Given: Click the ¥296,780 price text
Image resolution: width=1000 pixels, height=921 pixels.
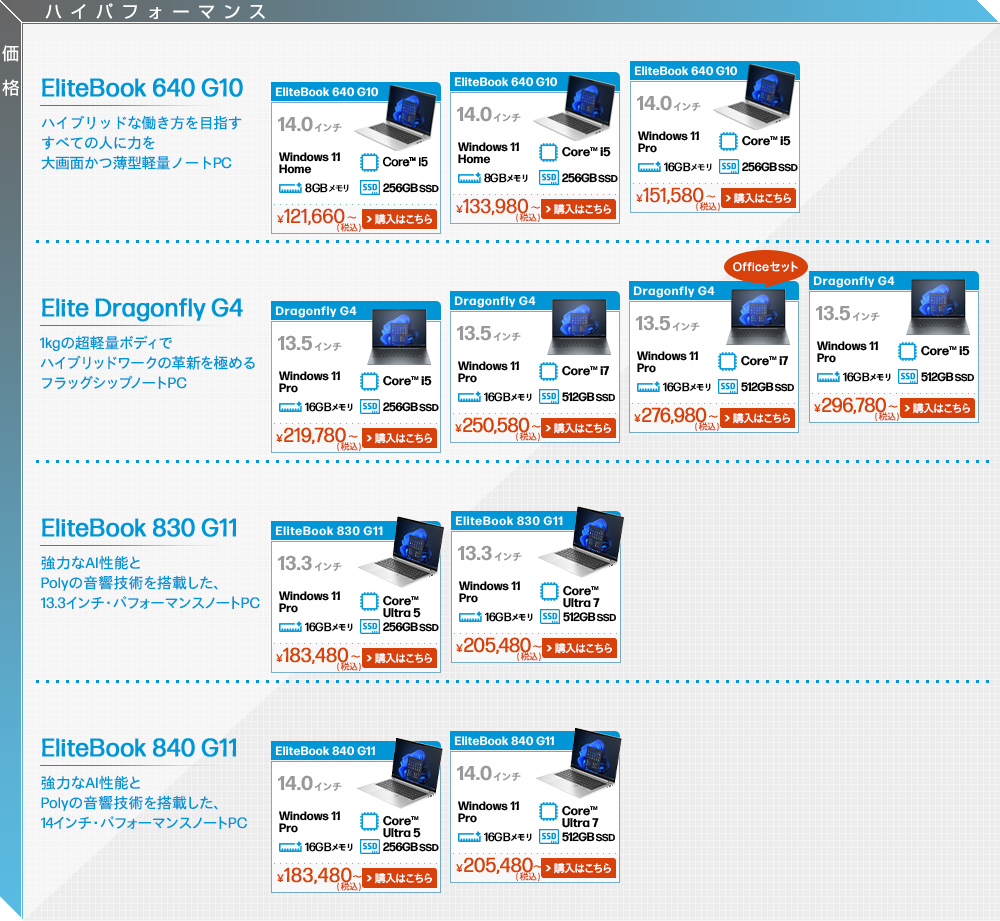Looking at the screenshot, I should [x=855, y=406].
